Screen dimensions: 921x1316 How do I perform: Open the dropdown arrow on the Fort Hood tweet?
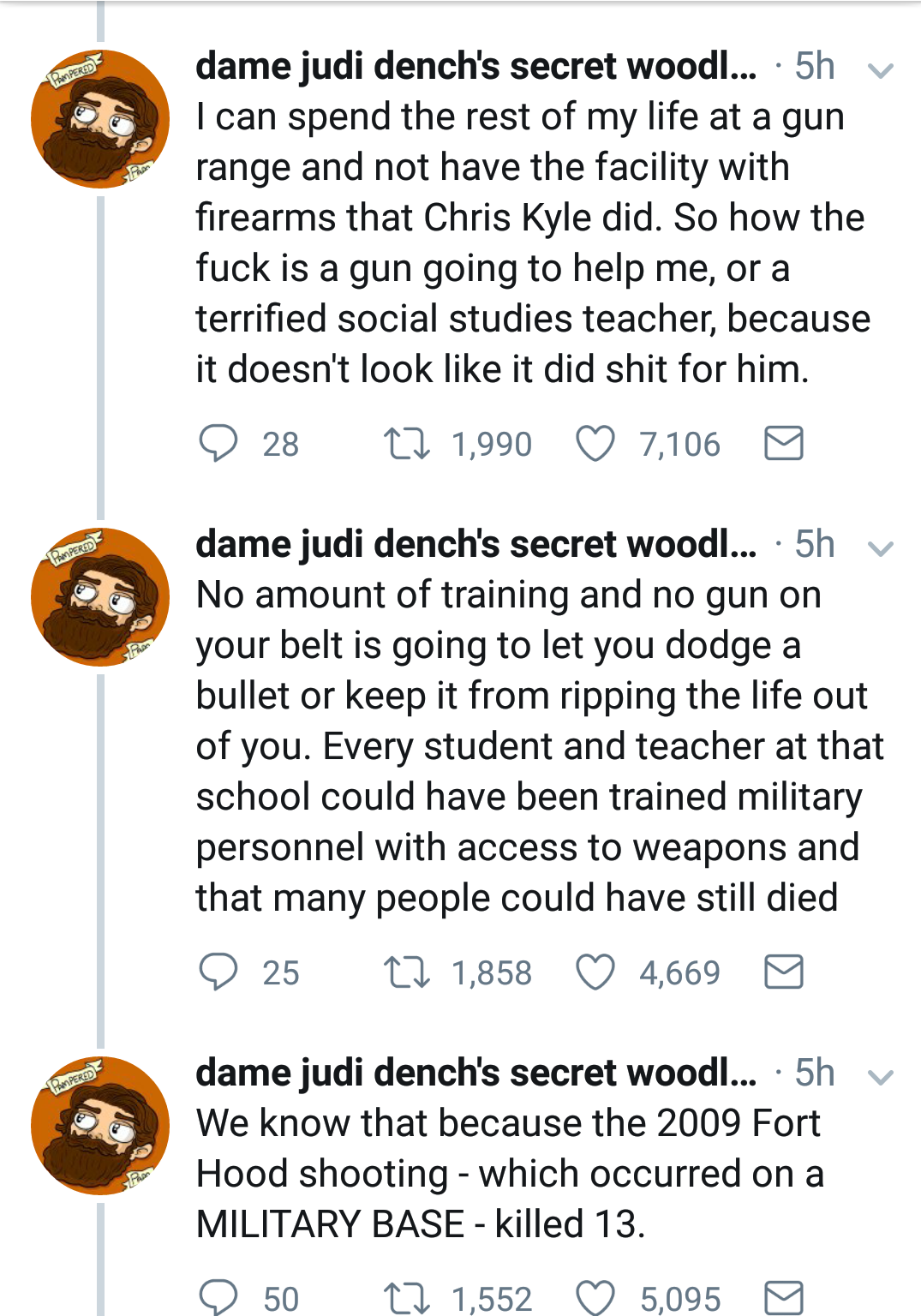(x=880, y=1077)
